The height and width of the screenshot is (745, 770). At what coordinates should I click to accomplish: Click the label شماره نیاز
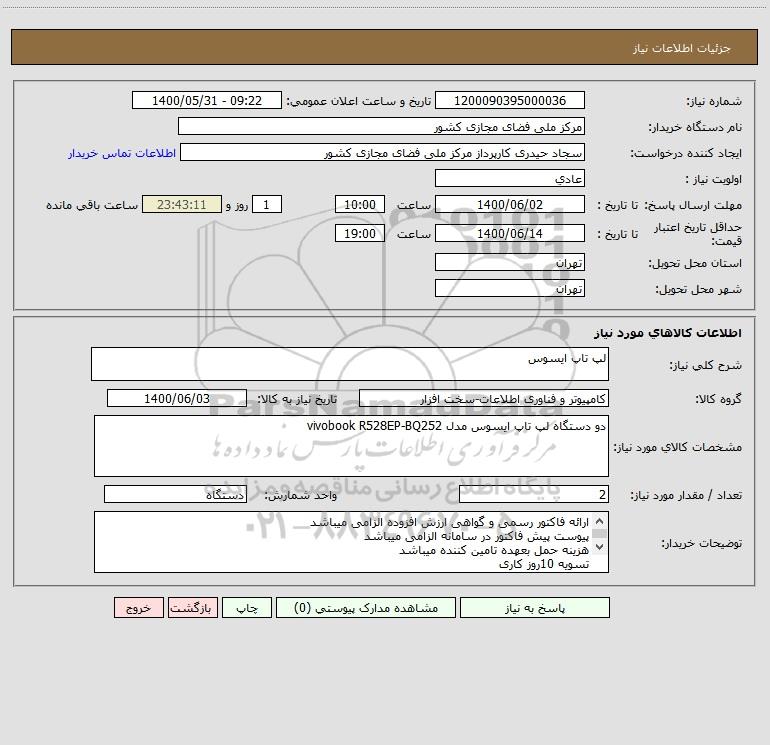pos(714,101)
